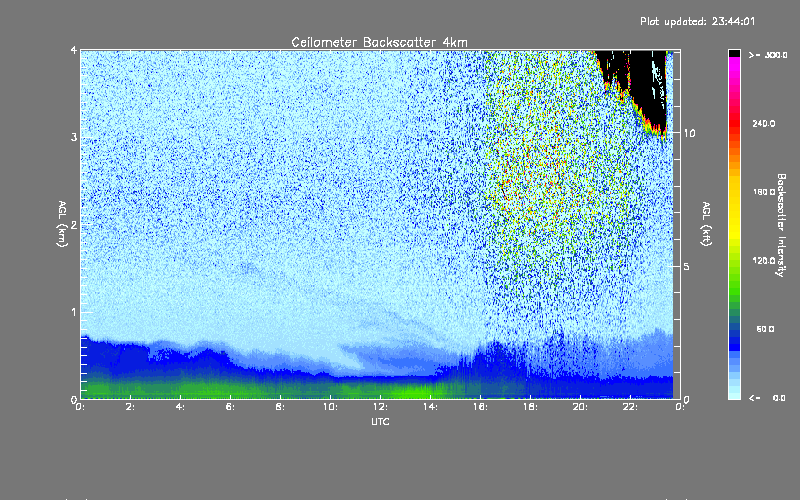Click the "AGL (kft)" axis label
This screenshot has height=500, width=800.
pyautogui.click(x=706, y=224)
